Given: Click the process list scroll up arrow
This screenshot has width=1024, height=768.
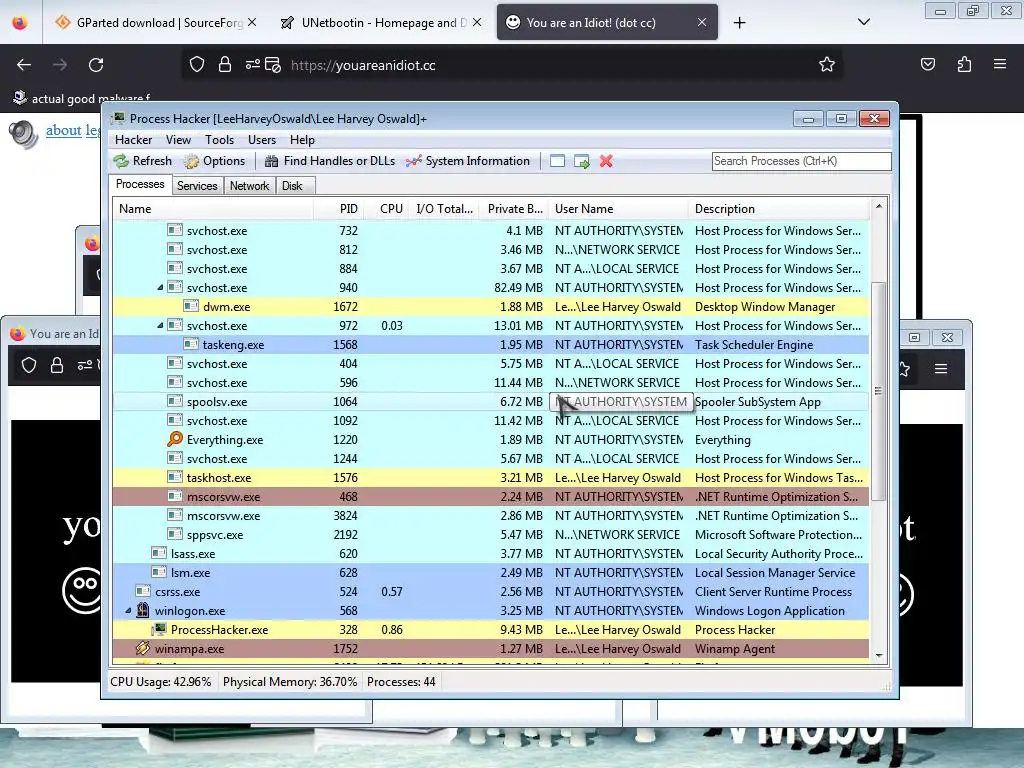Looking at the screenshot, I should pyautogui.click(x=879, y=207).
